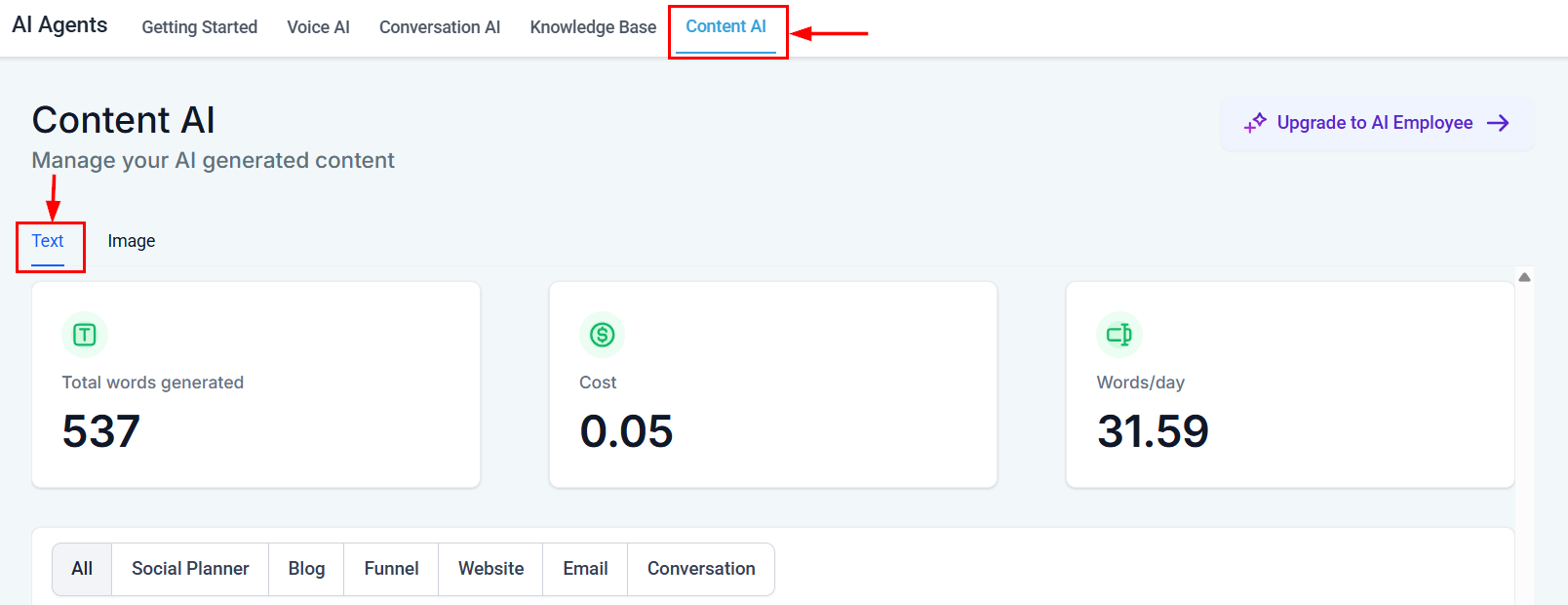Select the Text tab
The height and width of the screenshot is (605, 1568).
click(x=49, y=240)
